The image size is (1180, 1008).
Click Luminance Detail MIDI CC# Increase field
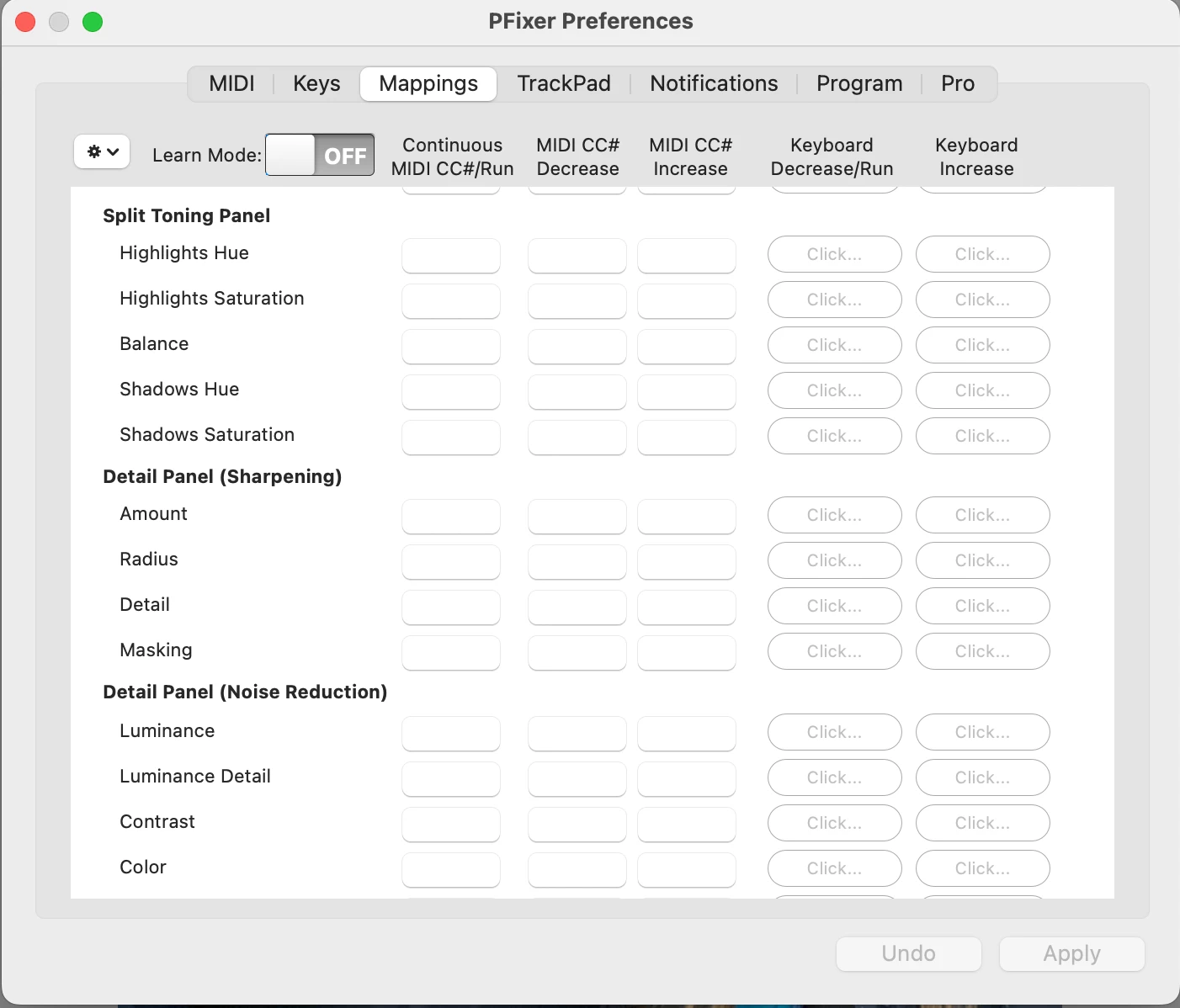pos(687,779)
